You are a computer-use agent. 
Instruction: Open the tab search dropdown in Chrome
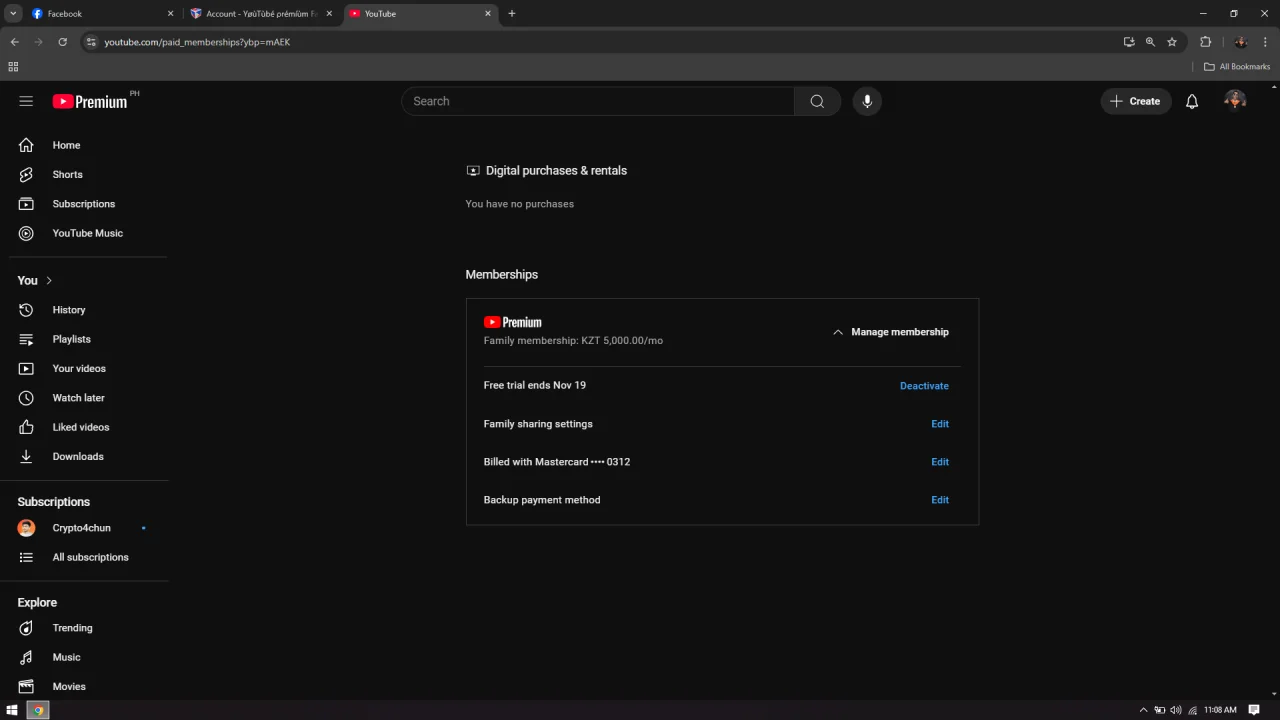pyautogui.click(x=13, y=13)
